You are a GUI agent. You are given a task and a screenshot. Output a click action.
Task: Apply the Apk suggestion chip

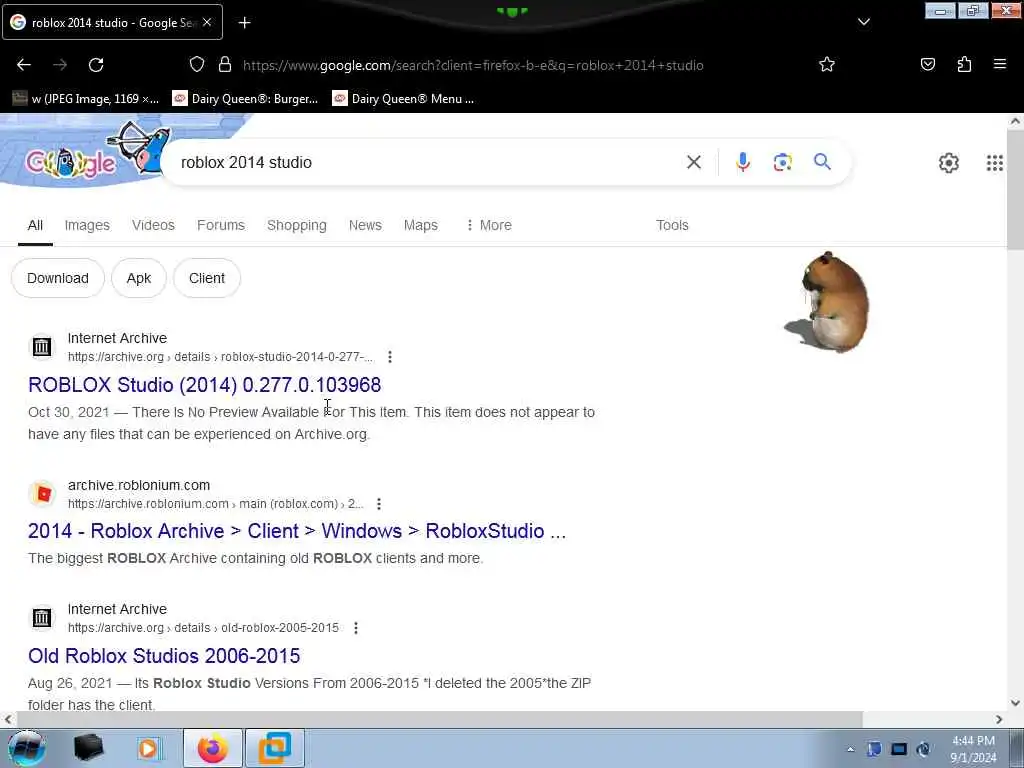pos(138,278)
